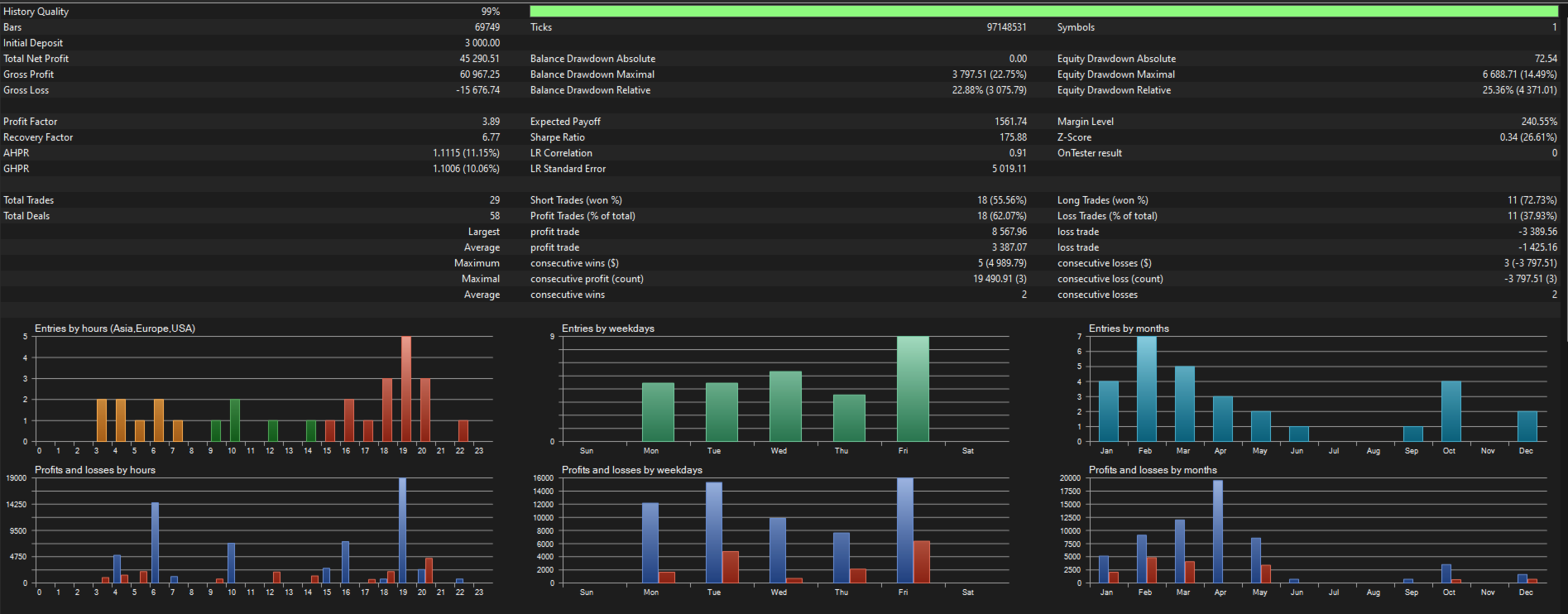Select Equity Drawdown Maximal value 6 688.71 (14.49%)
The image size is (1568, 614).
click(1520, 74)
